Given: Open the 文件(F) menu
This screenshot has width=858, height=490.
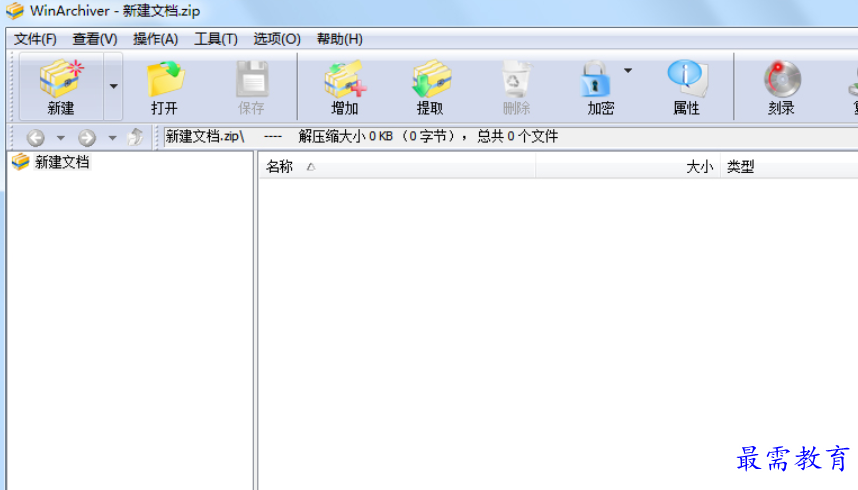Looking at the screenshot, I should pyautogui.click(x=36, y=39).
